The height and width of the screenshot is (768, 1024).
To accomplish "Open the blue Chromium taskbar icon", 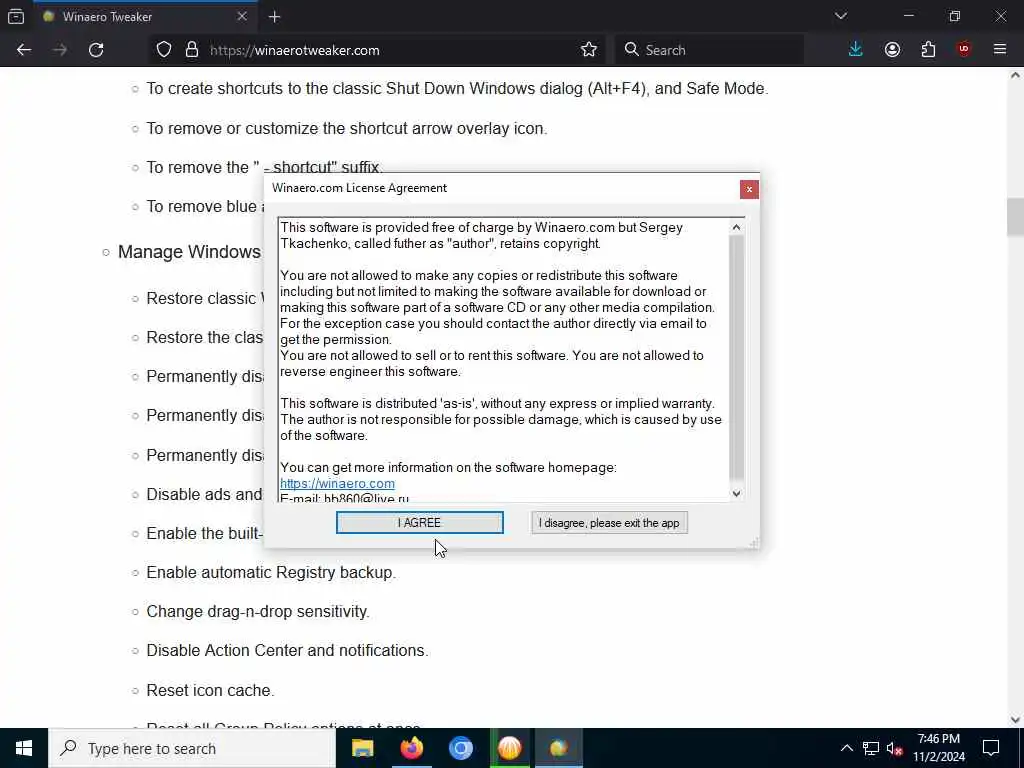I will (x=460, y=748).
